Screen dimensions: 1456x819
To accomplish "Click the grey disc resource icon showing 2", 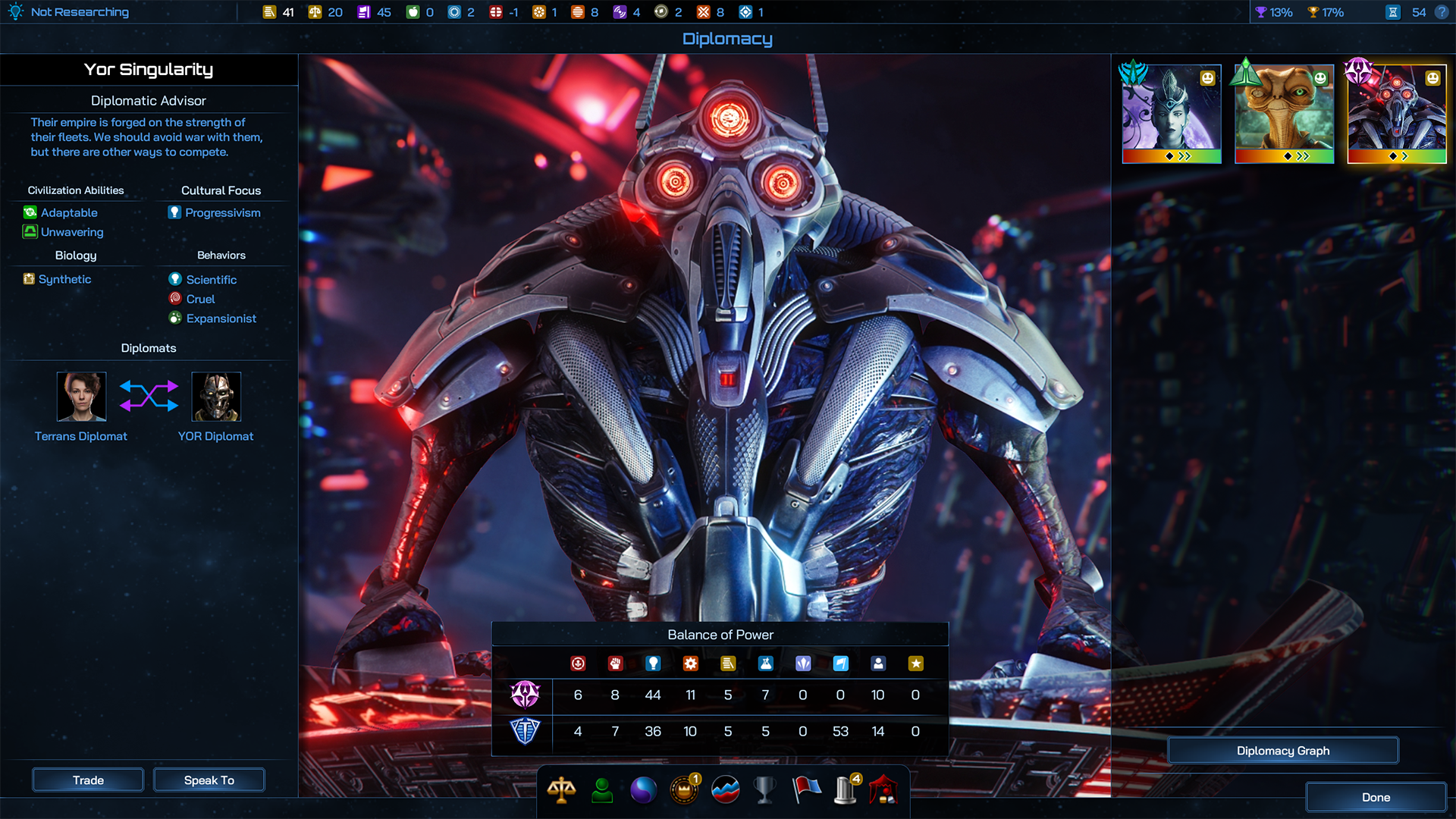I will point(661,12).
